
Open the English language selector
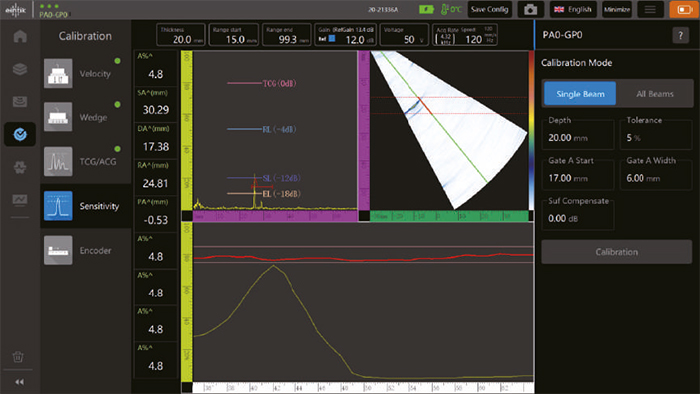[573, 9]
